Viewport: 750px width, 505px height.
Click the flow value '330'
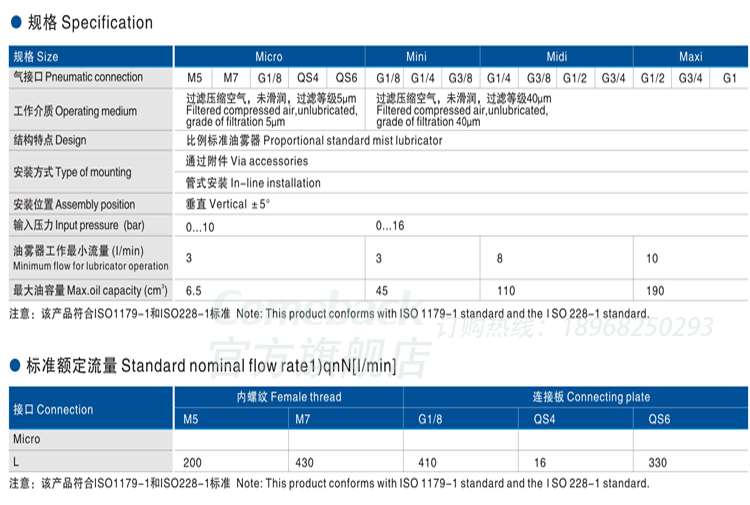[658, 462]
